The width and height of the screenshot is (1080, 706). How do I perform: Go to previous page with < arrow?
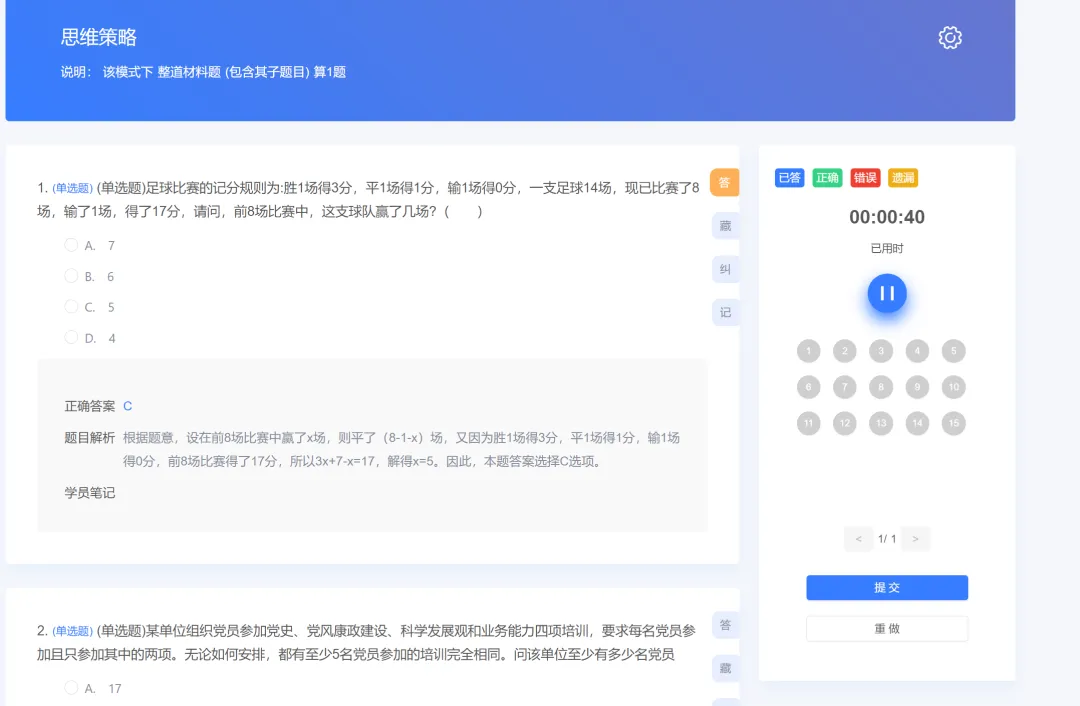coord(858,539)
